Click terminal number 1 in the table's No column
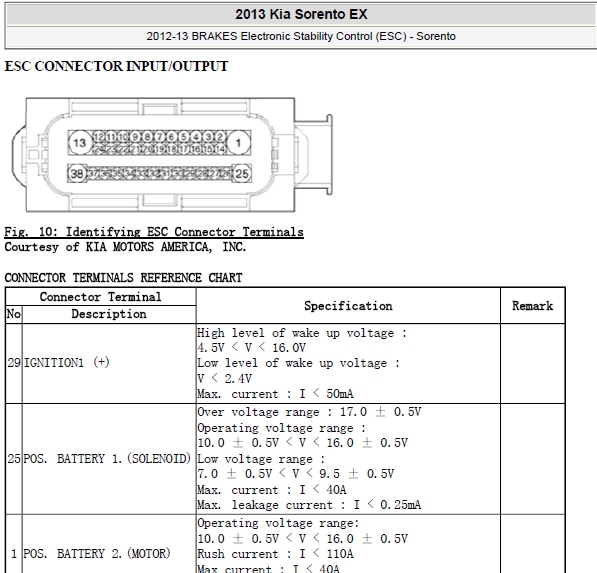The height and width of the screenshot is (573, 597). point(14,554)
